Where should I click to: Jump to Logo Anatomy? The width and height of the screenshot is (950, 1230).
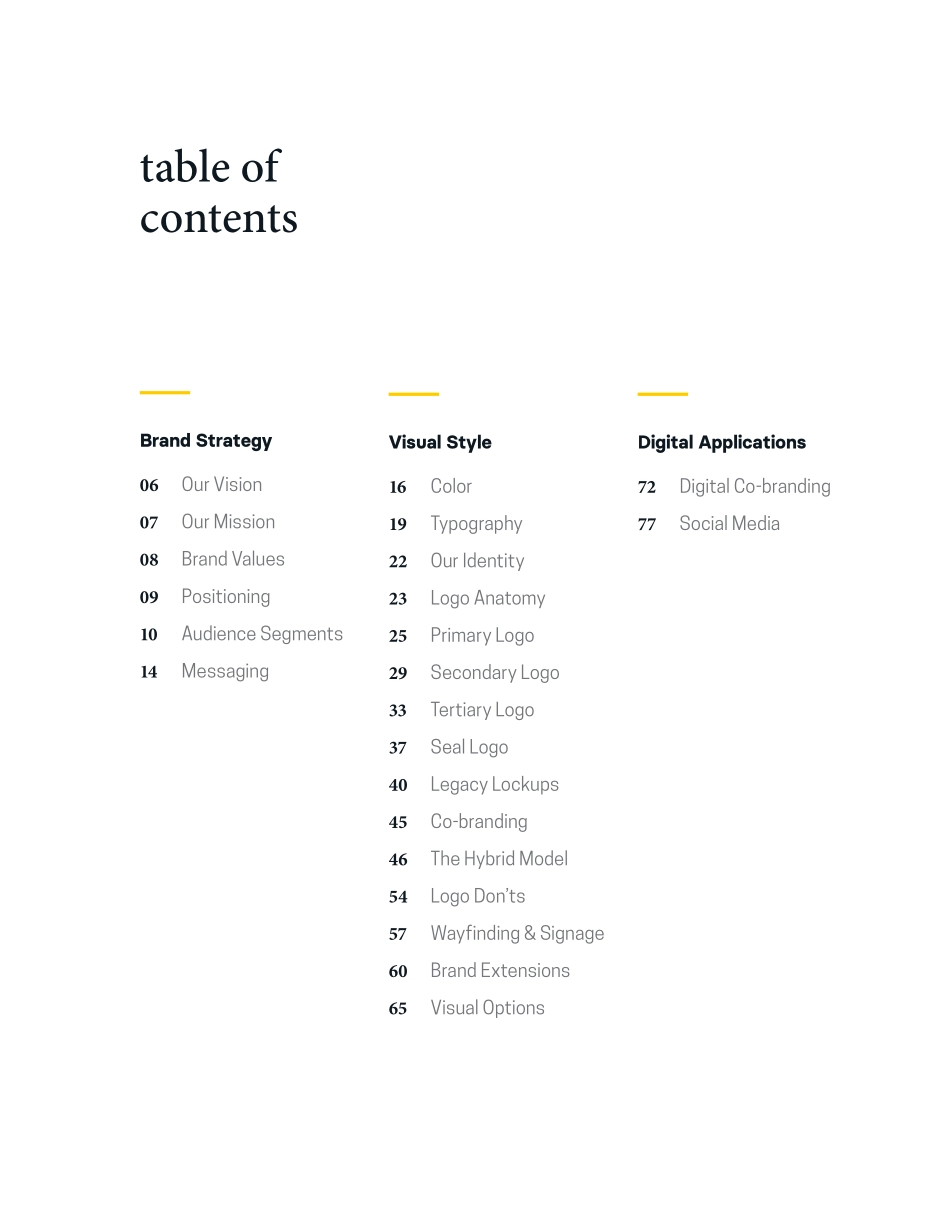(487, 598)
